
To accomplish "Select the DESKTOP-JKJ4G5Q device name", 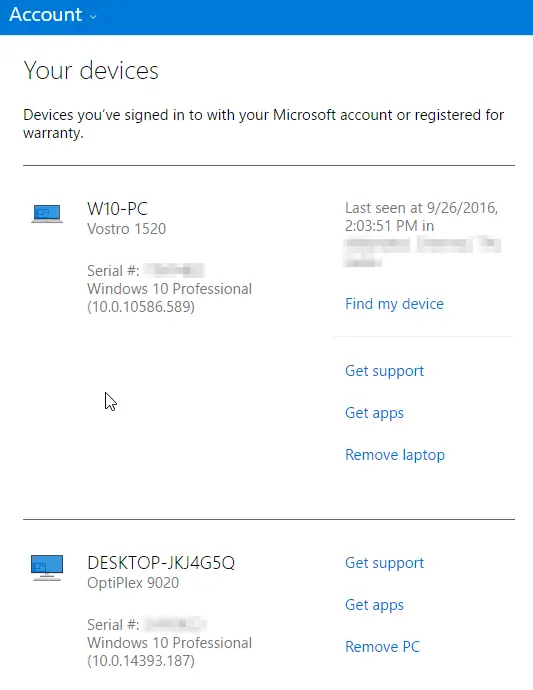I will click(x=161, y=563).
